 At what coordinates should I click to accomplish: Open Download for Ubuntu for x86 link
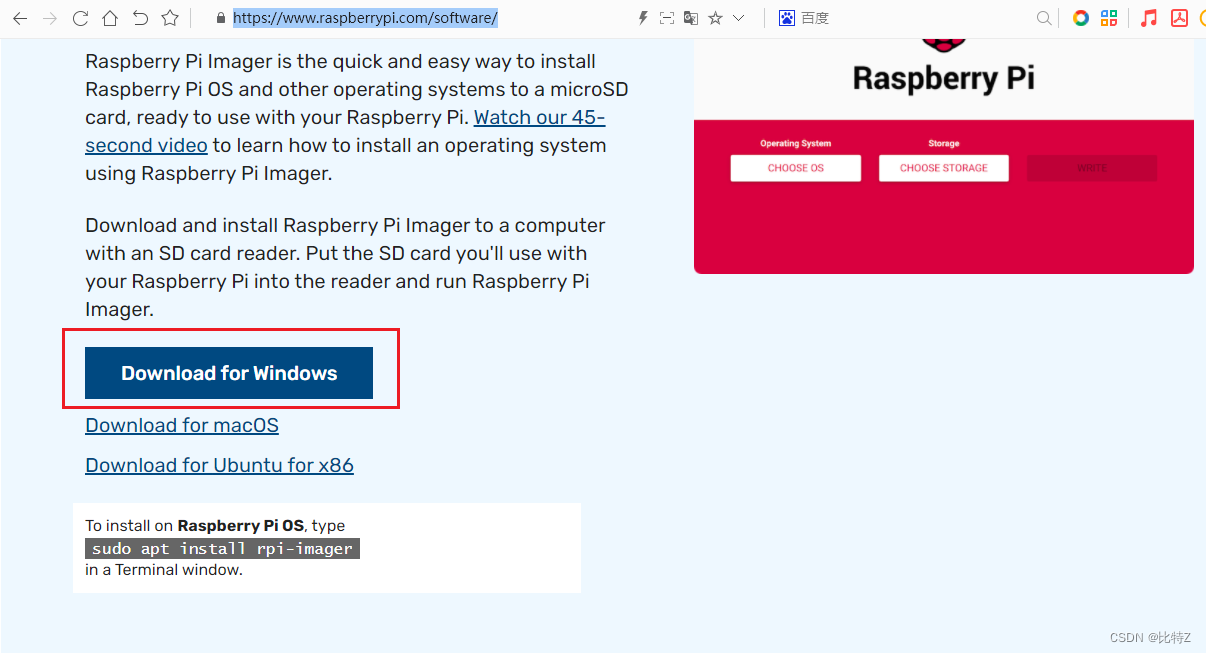click(219, 465)
